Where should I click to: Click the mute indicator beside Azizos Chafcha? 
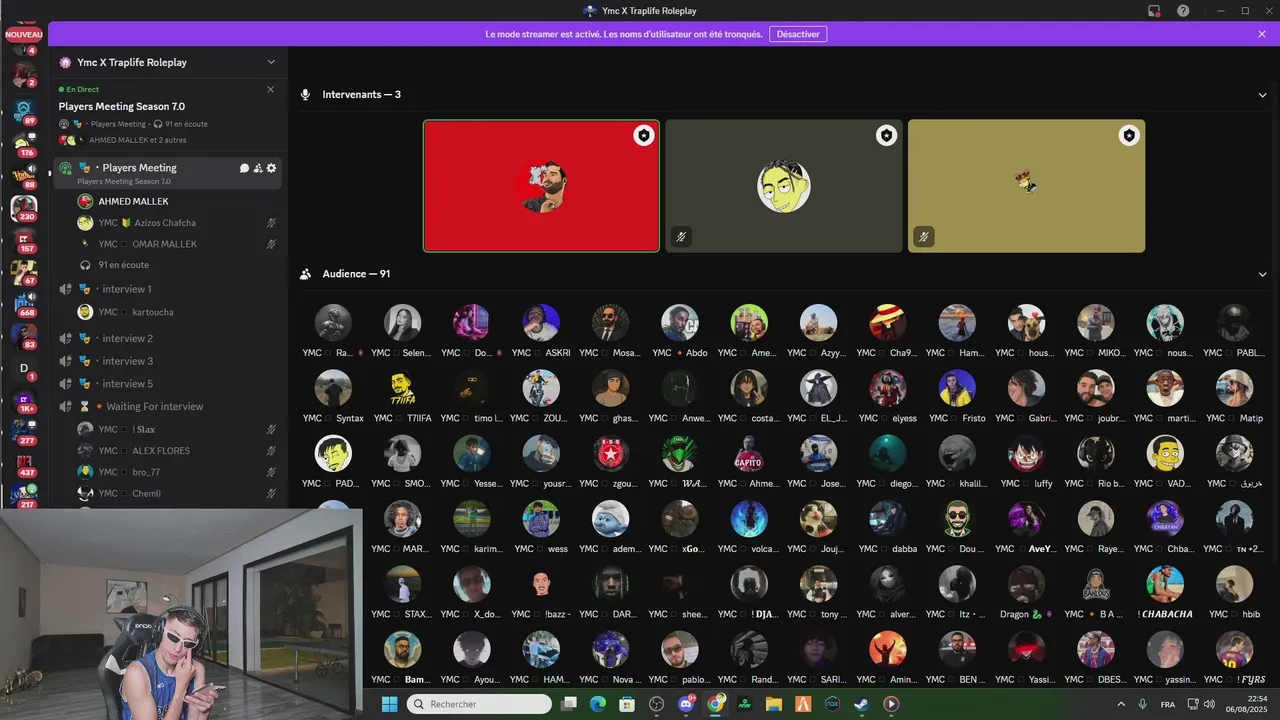click(x=271, y=223)
